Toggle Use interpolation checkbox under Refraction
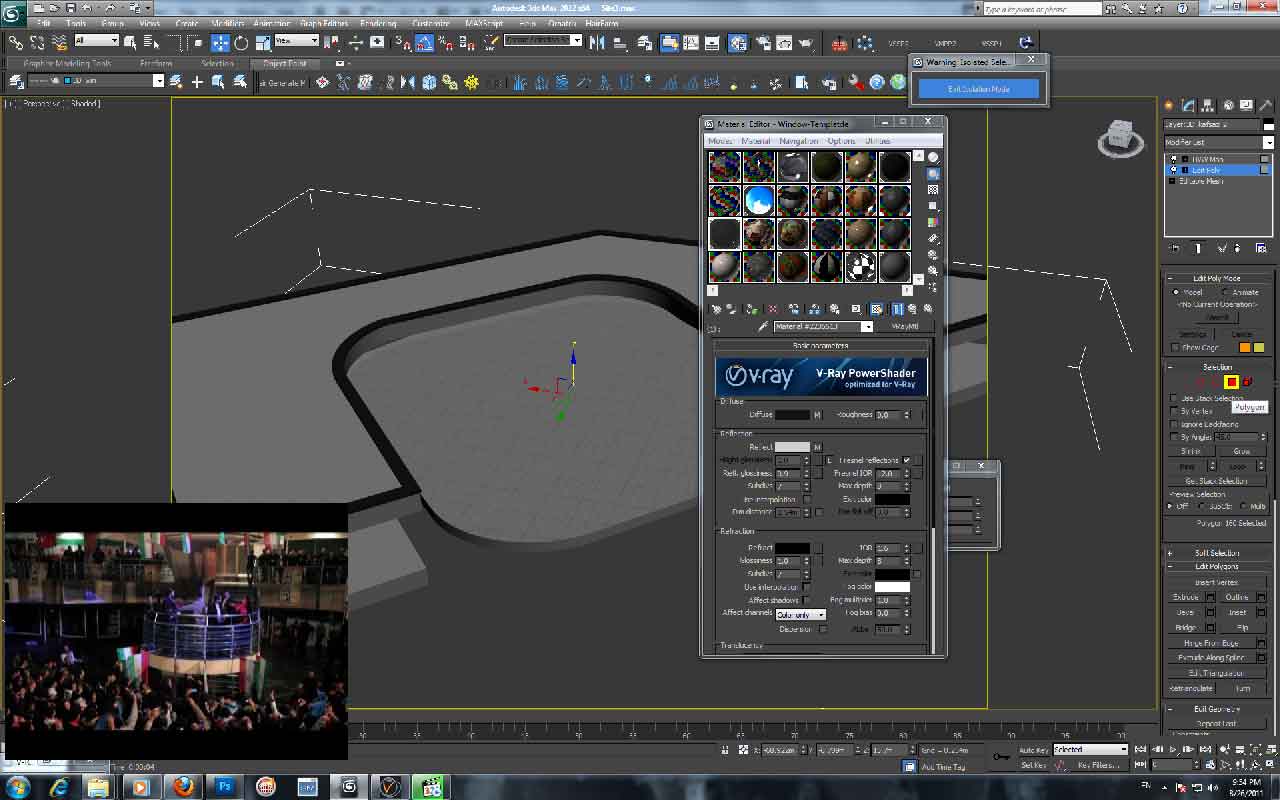Screen dimensions: 1280x800 click(807, 587)
